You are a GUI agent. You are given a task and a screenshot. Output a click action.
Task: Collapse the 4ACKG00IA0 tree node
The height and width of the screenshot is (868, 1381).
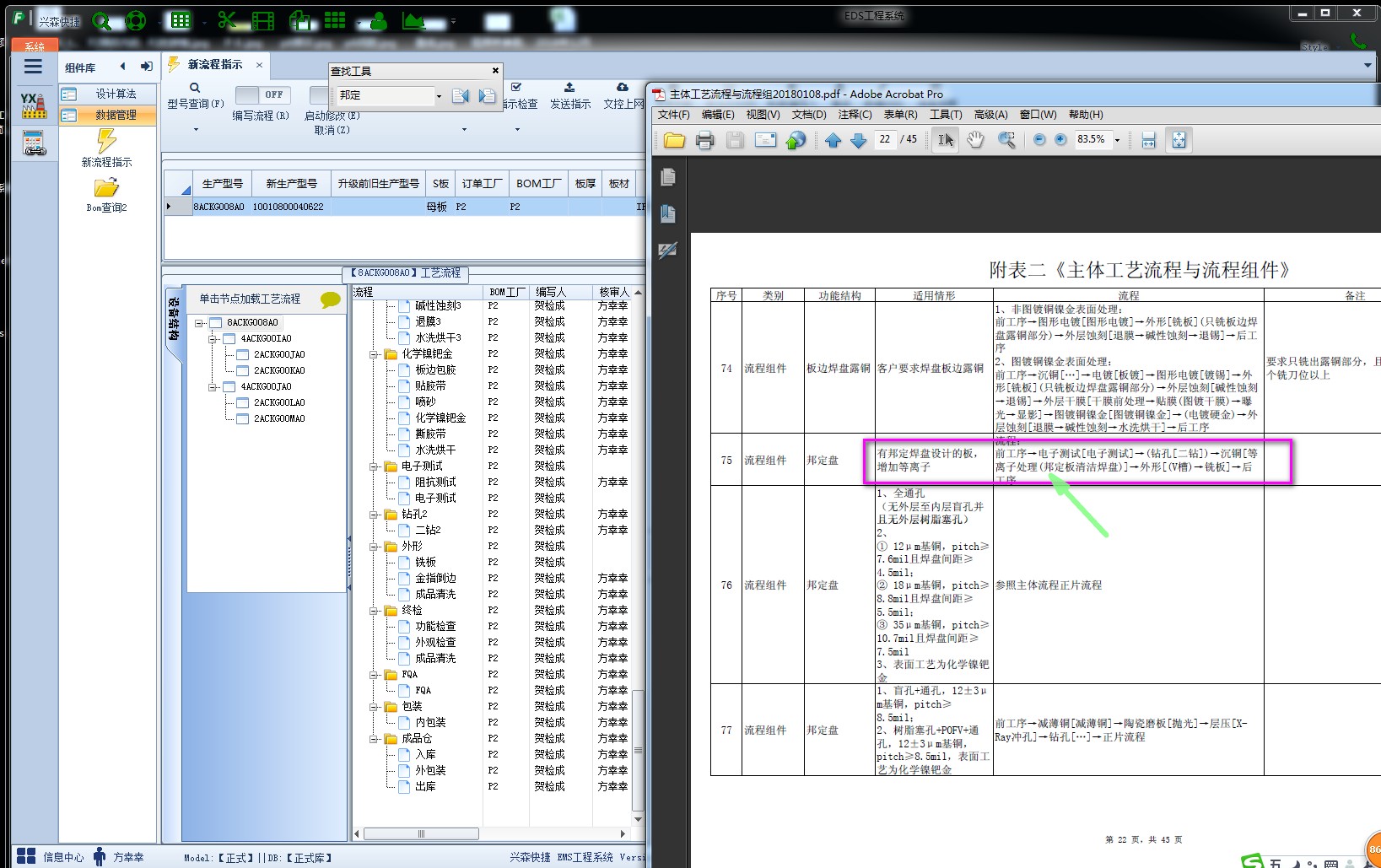click(213, 339)
